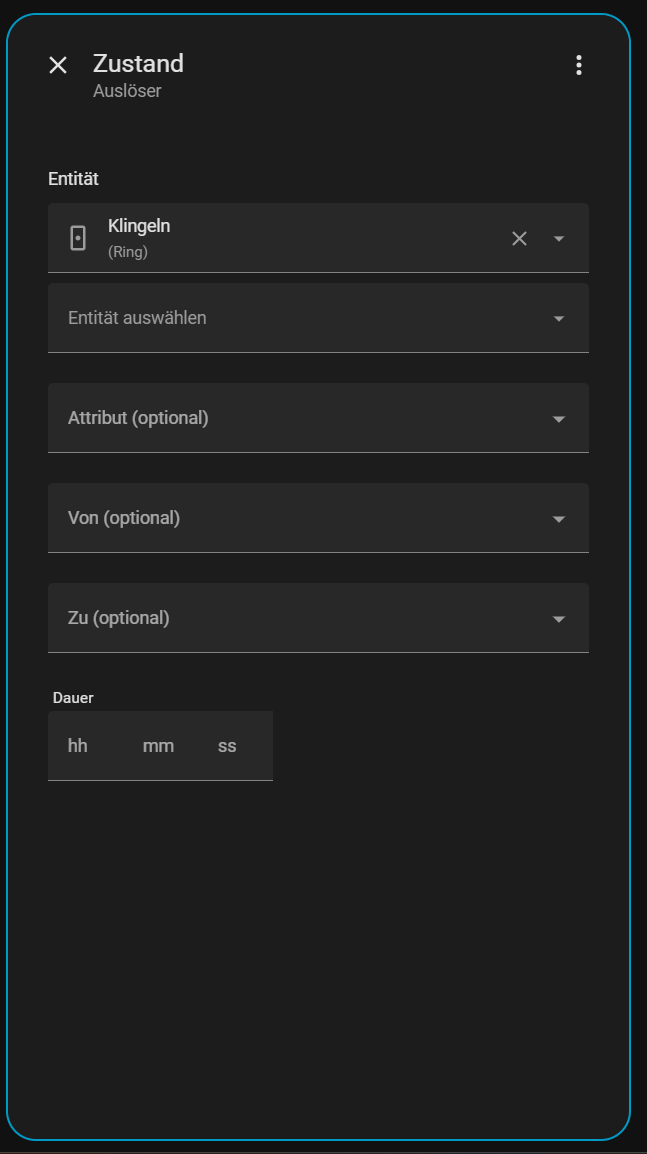The image size is (647, 1154).
Task: Open the three-dot overflow menu
Action: tap(578, 65)
